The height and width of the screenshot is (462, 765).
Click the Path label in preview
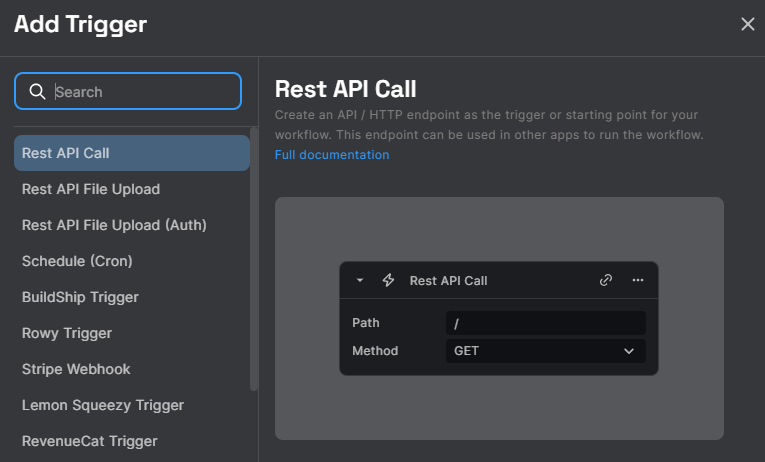coord(365,323)
